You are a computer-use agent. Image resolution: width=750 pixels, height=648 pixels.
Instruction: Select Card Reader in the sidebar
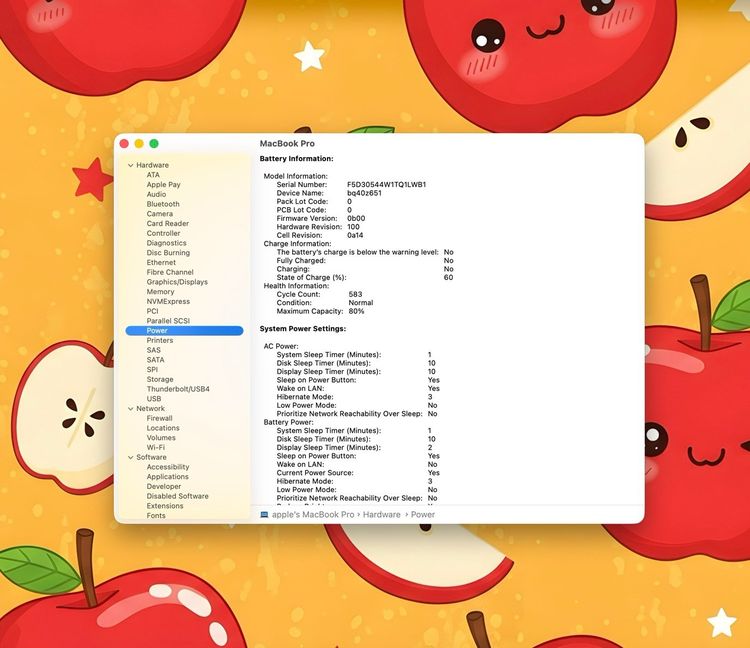168,223
